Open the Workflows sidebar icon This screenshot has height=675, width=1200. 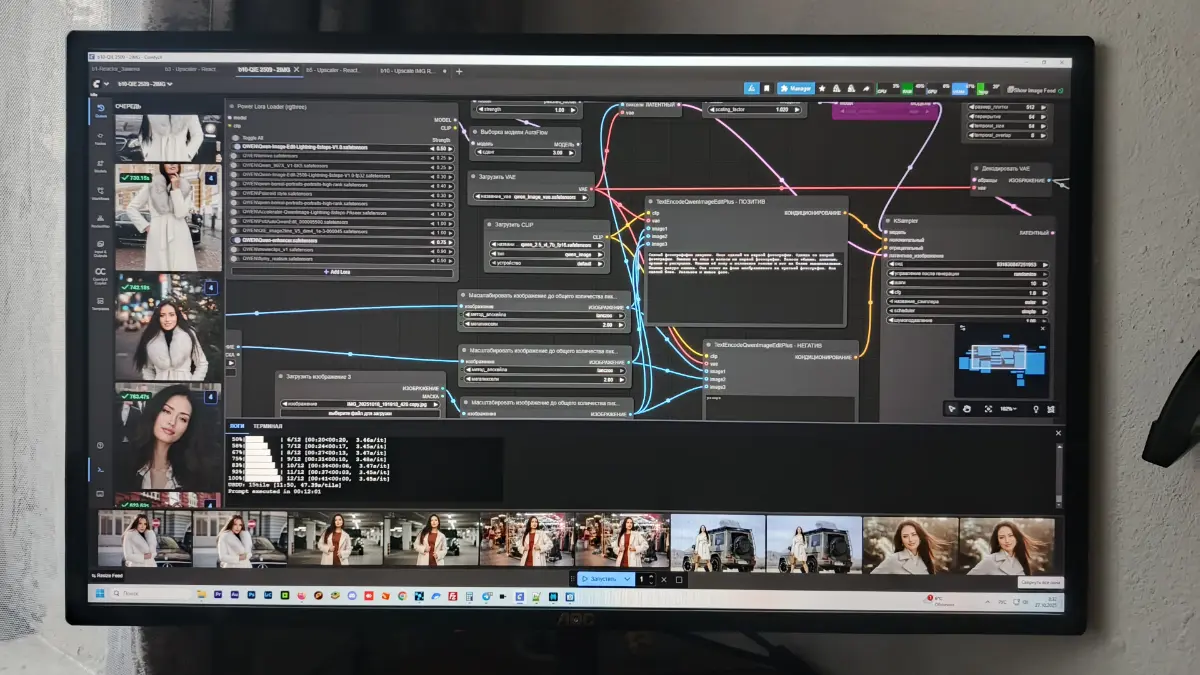pos(102,195)
